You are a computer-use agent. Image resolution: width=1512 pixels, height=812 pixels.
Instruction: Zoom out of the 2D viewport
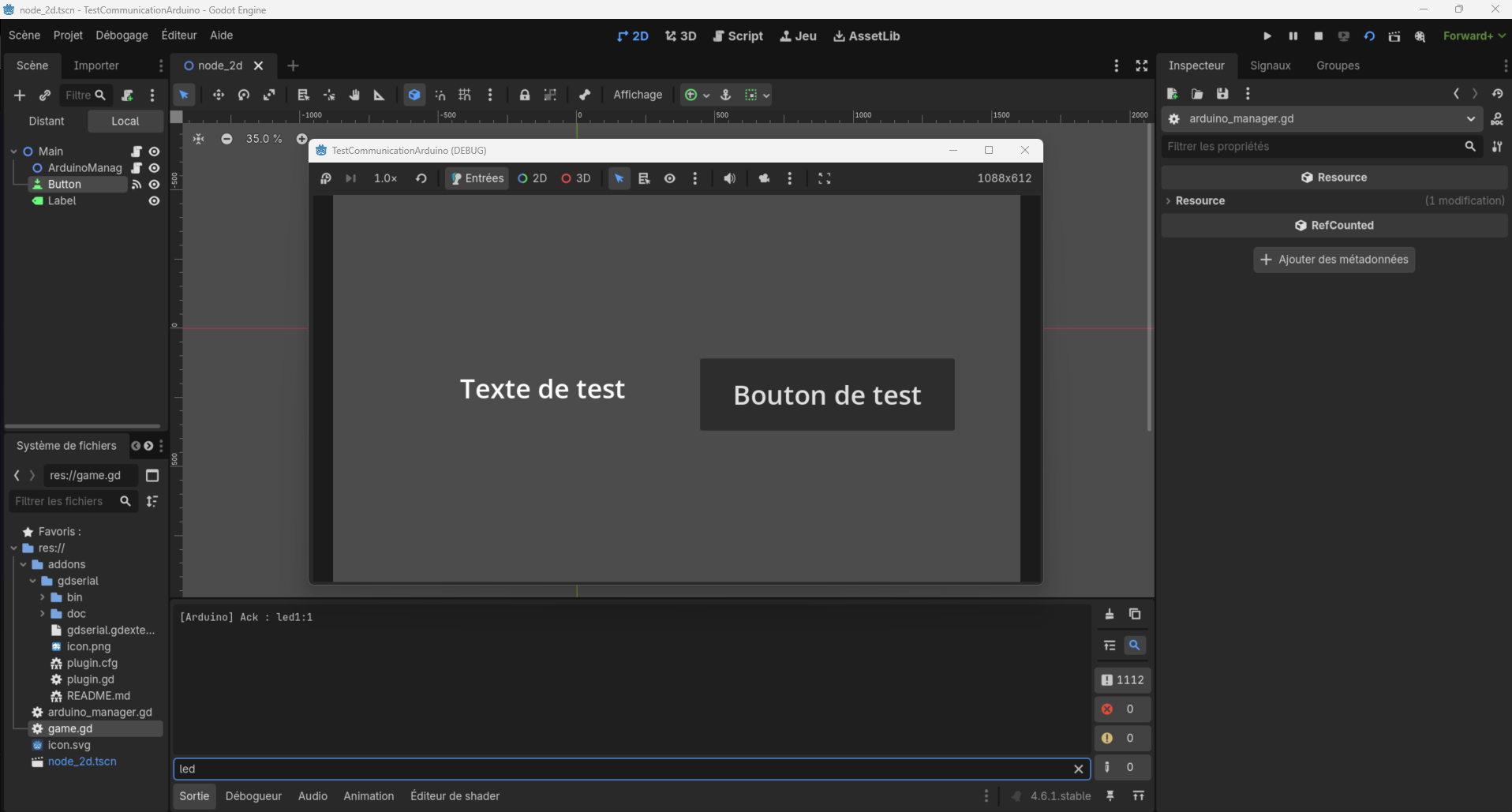[x=226, y=139]
